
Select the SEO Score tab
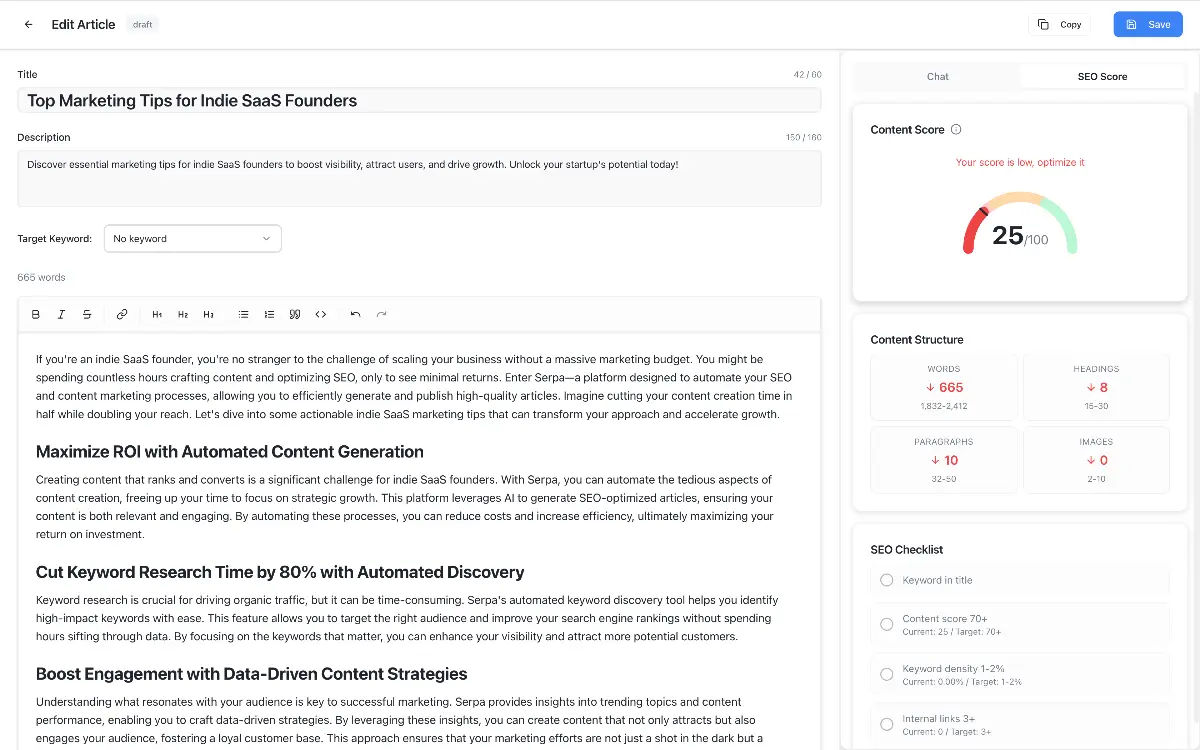click(x=1102, y=76)
